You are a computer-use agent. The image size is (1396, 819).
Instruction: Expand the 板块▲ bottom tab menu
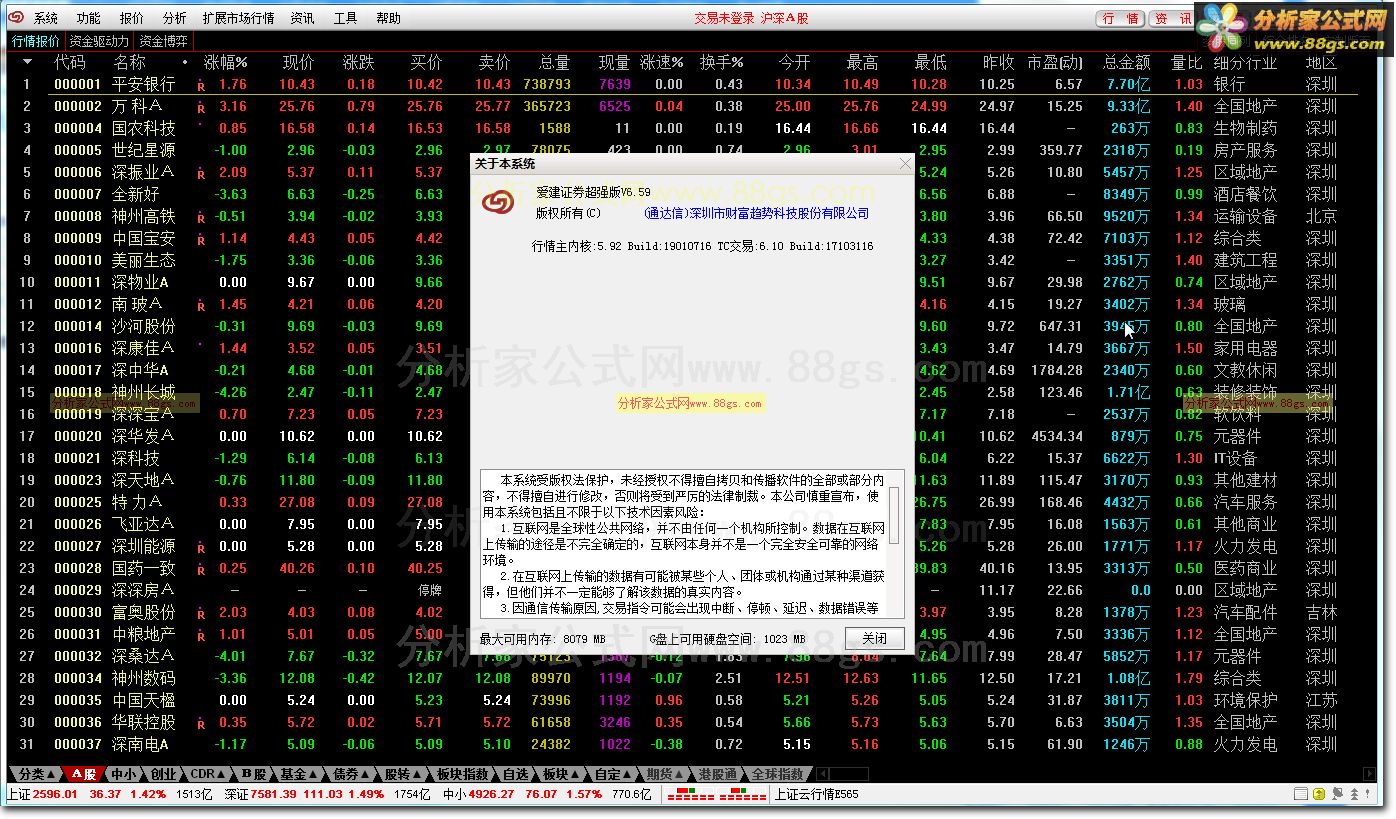(x=562, y=774)
